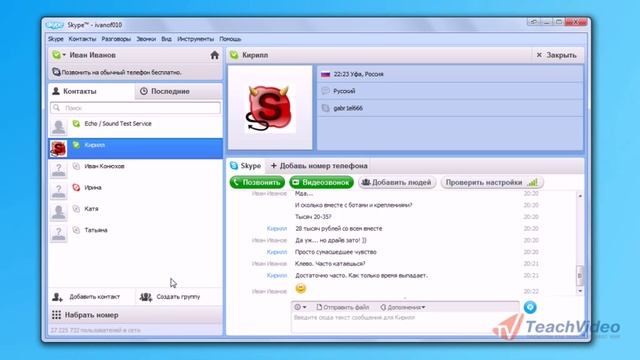Image resolution: width=640 pixels, height=360 pixels.
Task: Click Татьяна's status icon
Action: pyautogui.click(x=76, y=230)
